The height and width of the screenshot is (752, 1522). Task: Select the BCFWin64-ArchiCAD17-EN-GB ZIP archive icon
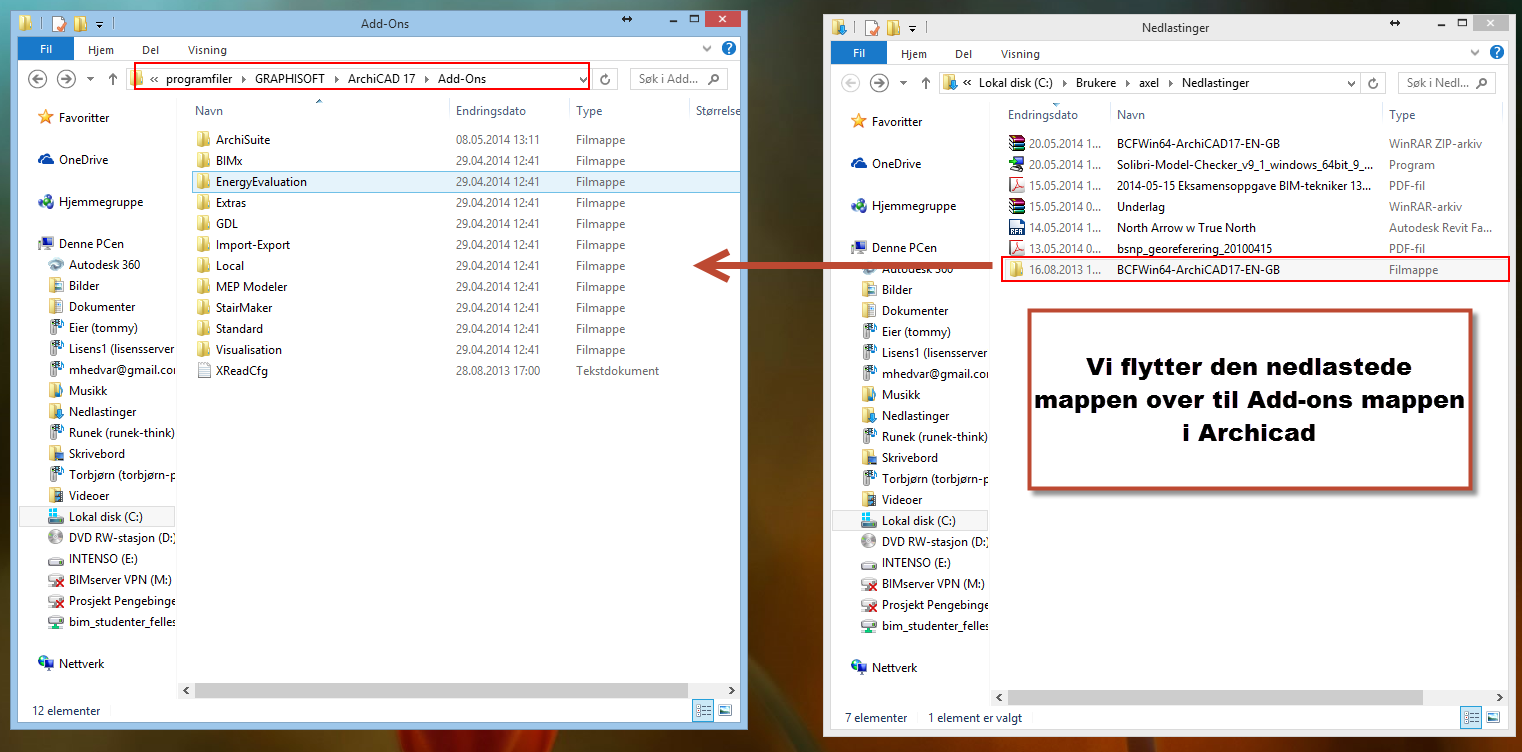click(1017, 144)
